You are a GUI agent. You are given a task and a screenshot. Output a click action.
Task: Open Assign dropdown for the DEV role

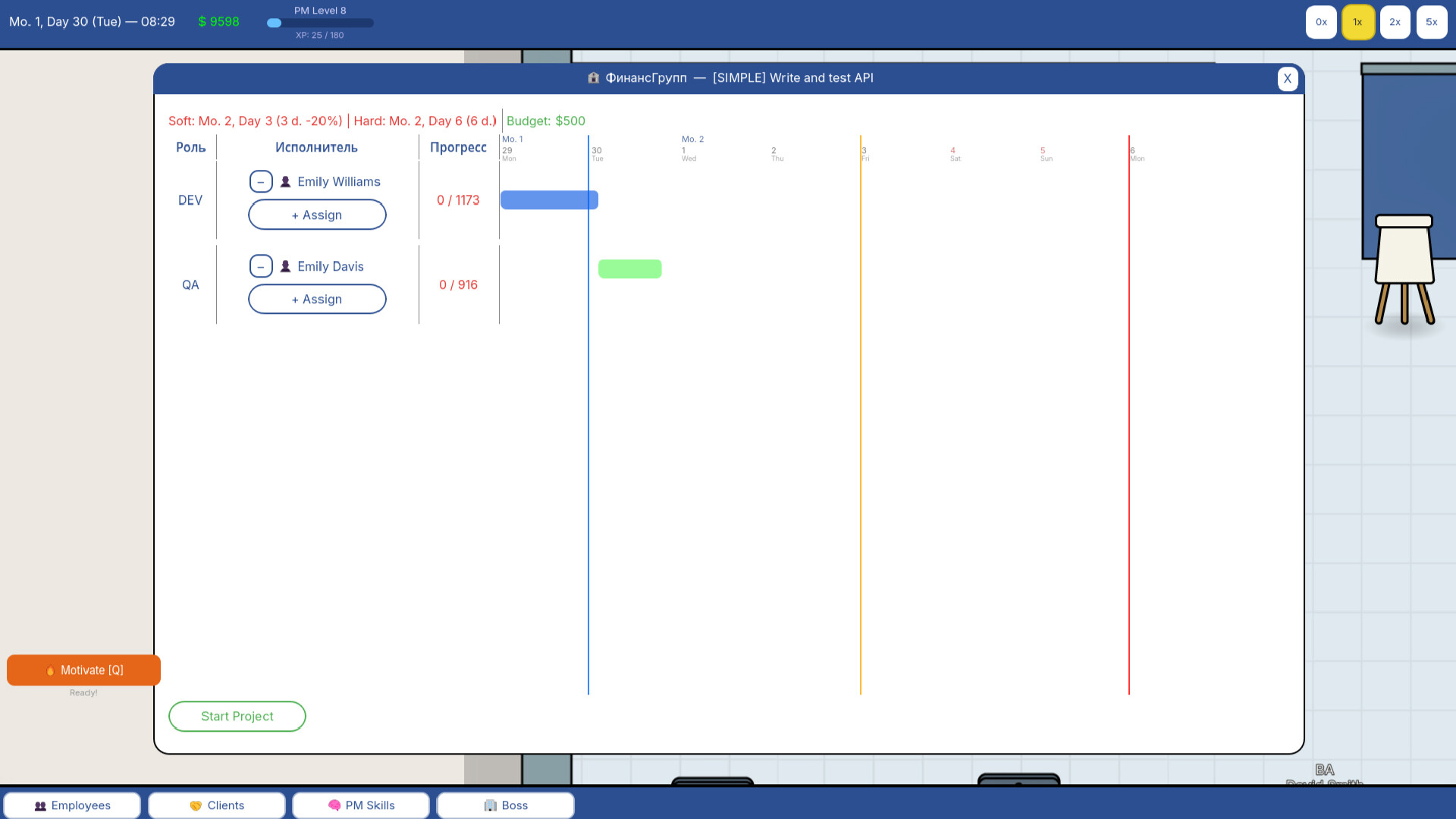pyautogui.click(x=317, y=215)
